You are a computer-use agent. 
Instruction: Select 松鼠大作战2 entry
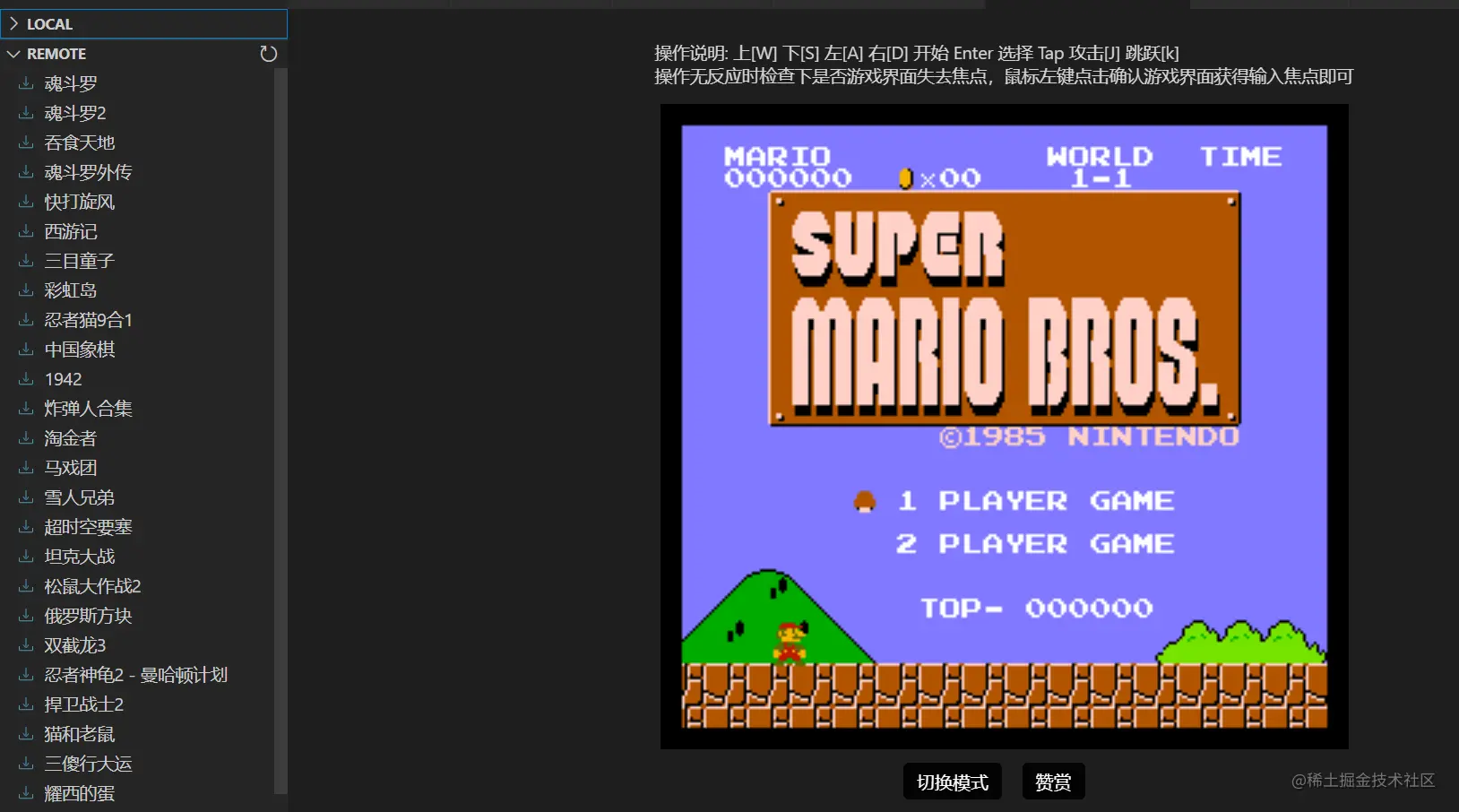92,586
